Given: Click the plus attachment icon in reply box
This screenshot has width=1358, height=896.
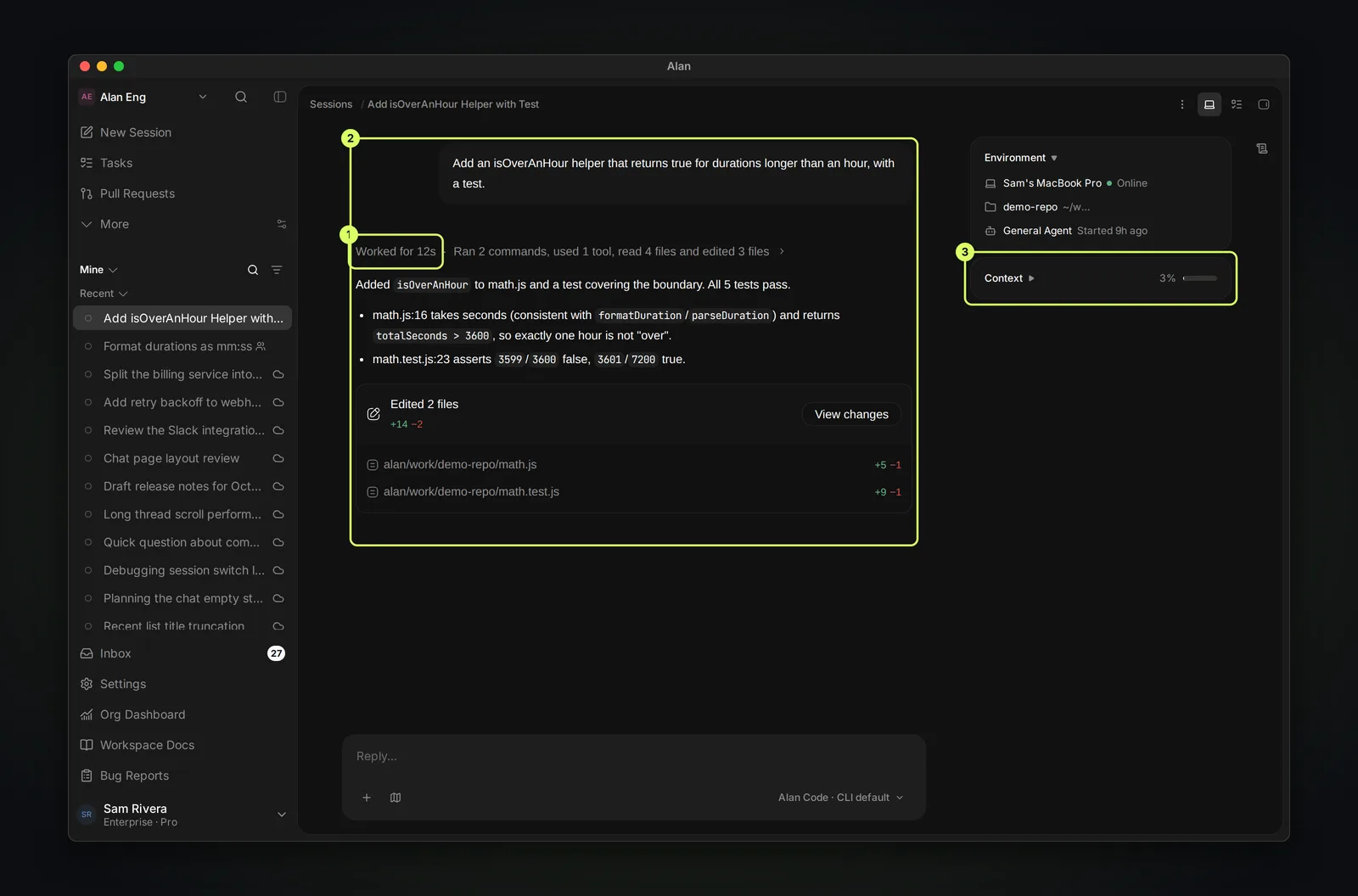Looking at the screenshot, I should [367, 798].
